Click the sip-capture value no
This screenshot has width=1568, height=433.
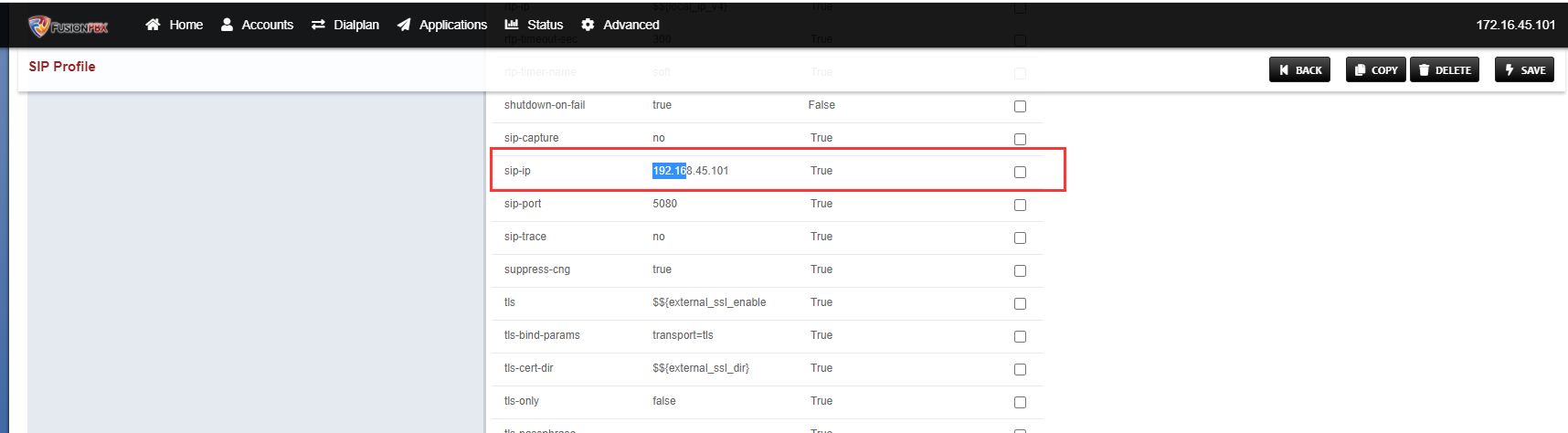coord(659,138)
